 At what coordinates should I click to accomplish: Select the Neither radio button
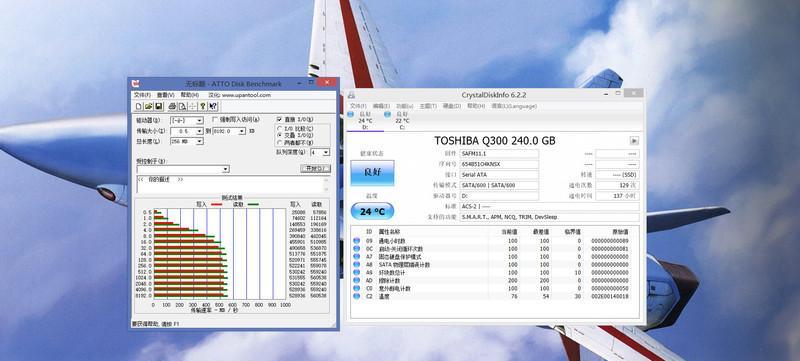[x=279, y=143]
